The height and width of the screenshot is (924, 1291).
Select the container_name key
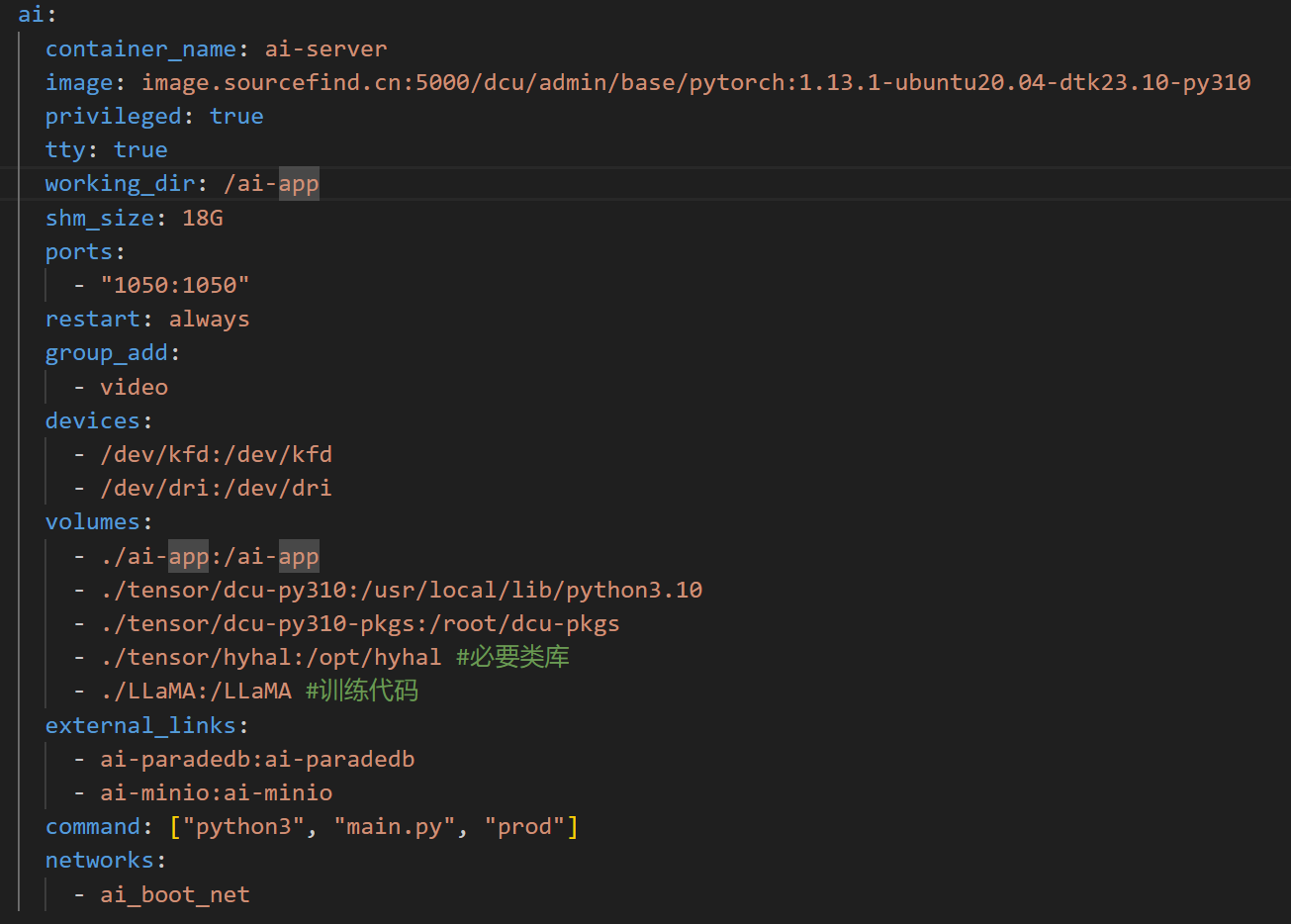click(x=140, y=48)
